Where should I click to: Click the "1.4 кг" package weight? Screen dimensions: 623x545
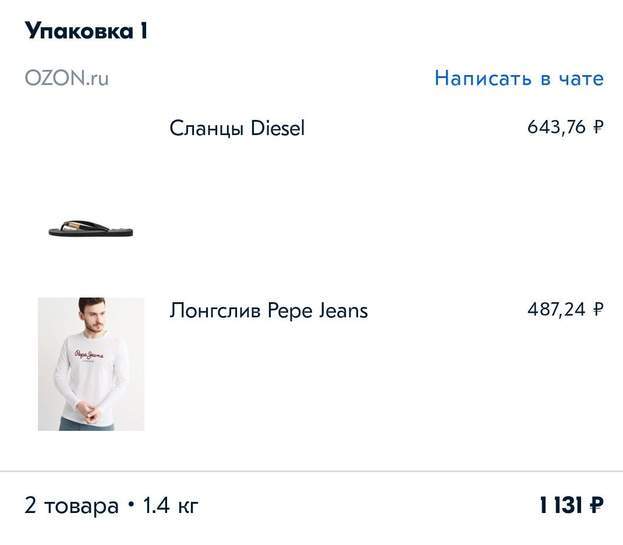point(170,505)
